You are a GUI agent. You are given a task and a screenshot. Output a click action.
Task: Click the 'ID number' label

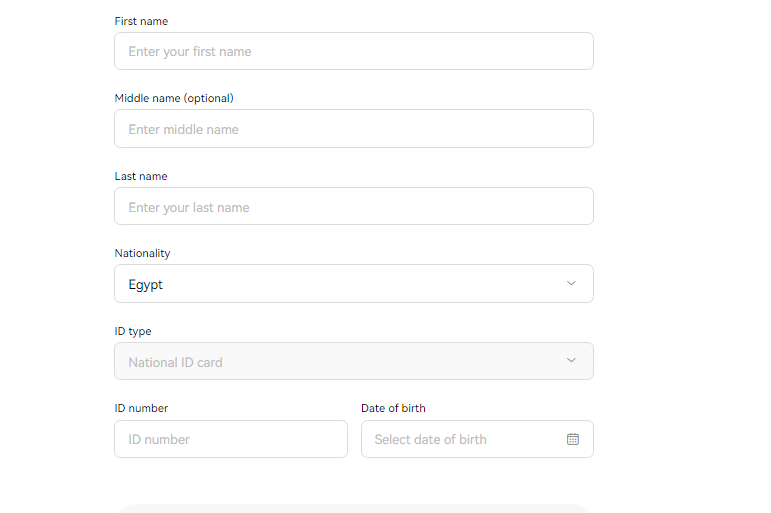(141, 408)
